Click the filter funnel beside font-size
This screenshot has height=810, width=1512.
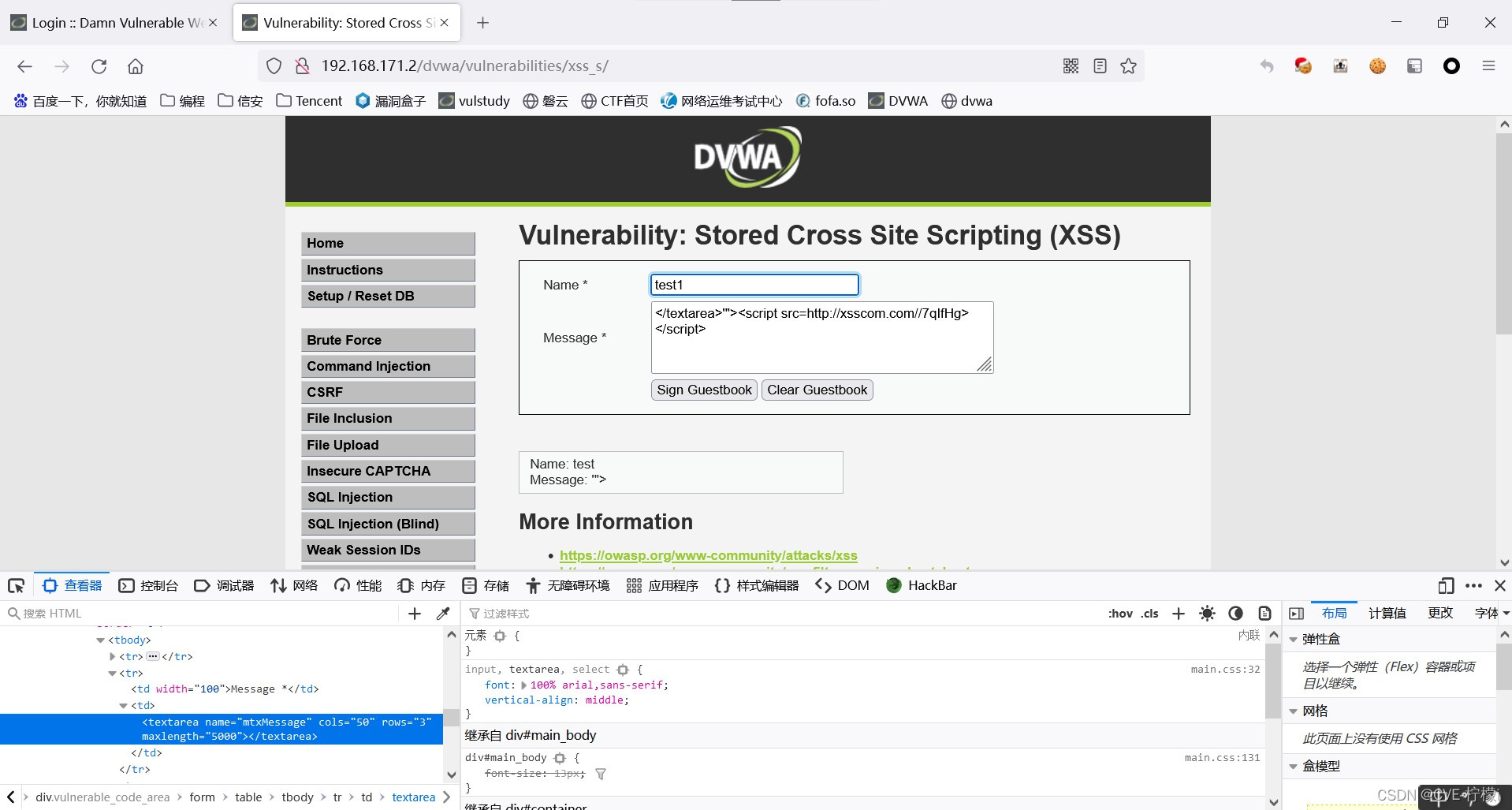601,774
